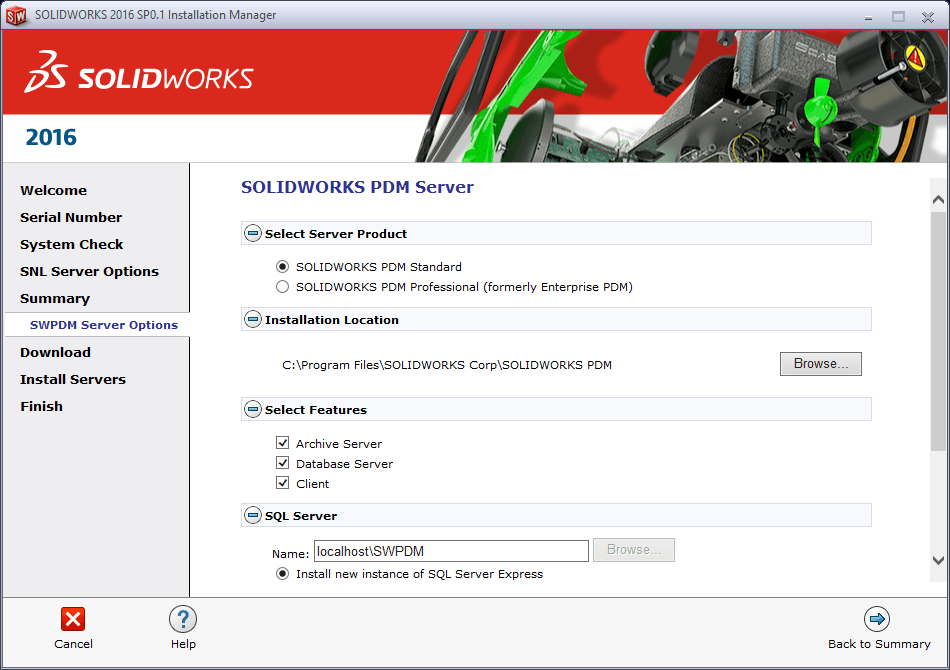Collapse the SQL Server section
The width and height of the screenshot is (950, 670).
(x=253, y=516)
